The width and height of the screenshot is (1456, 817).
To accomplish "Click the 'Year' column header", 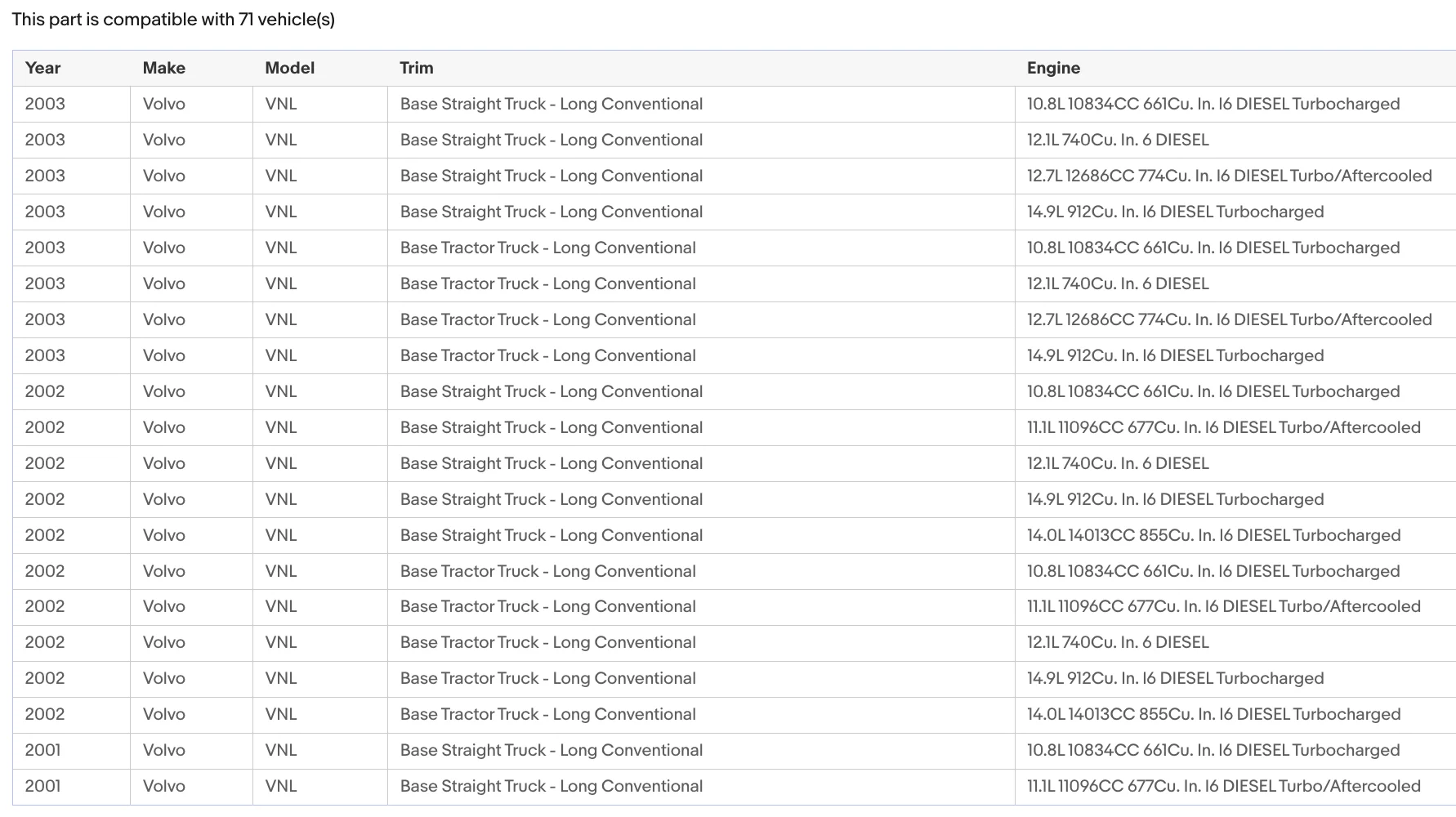I will (71, 68).
